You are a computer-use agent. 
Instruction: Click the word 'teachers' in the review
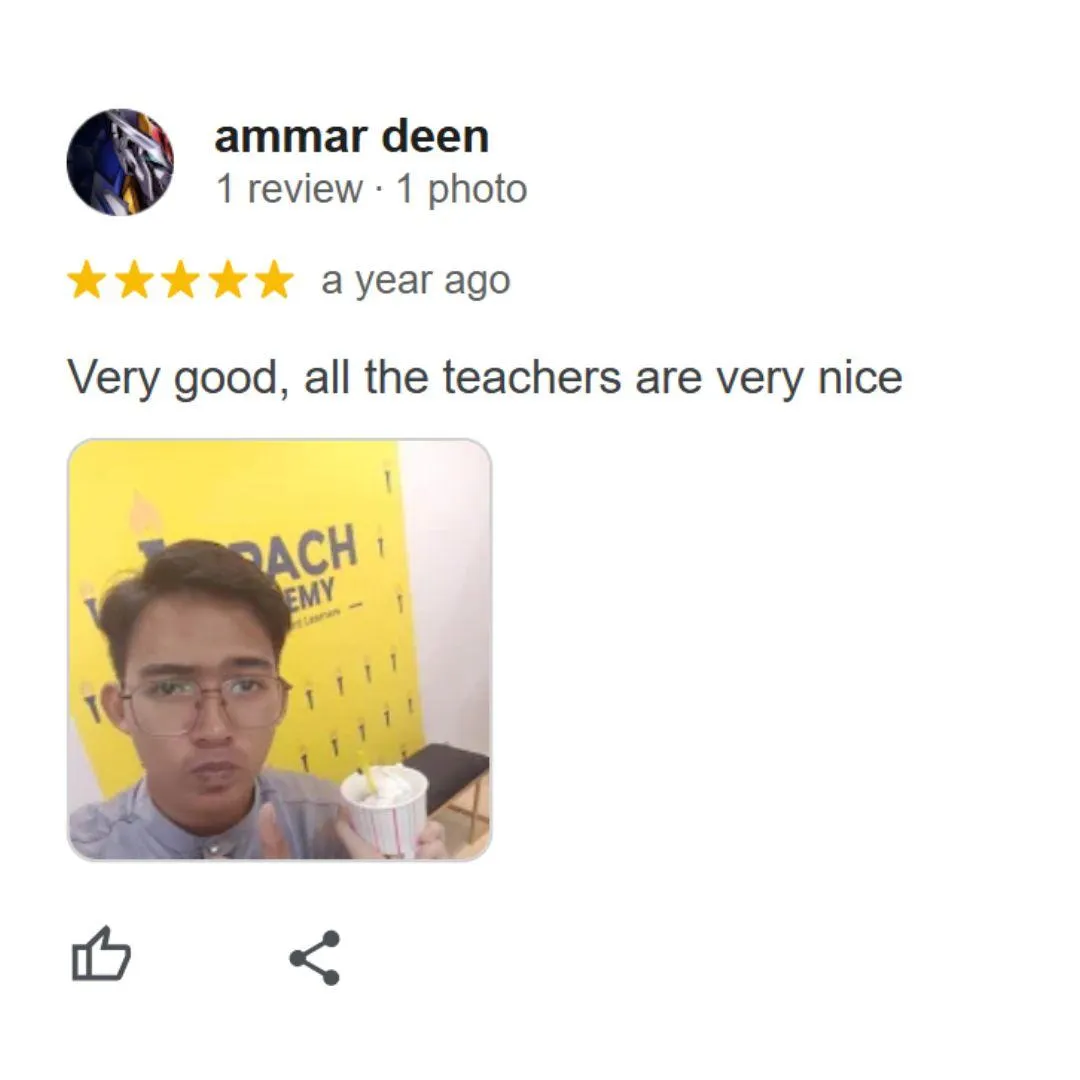(x=531, y=377)
